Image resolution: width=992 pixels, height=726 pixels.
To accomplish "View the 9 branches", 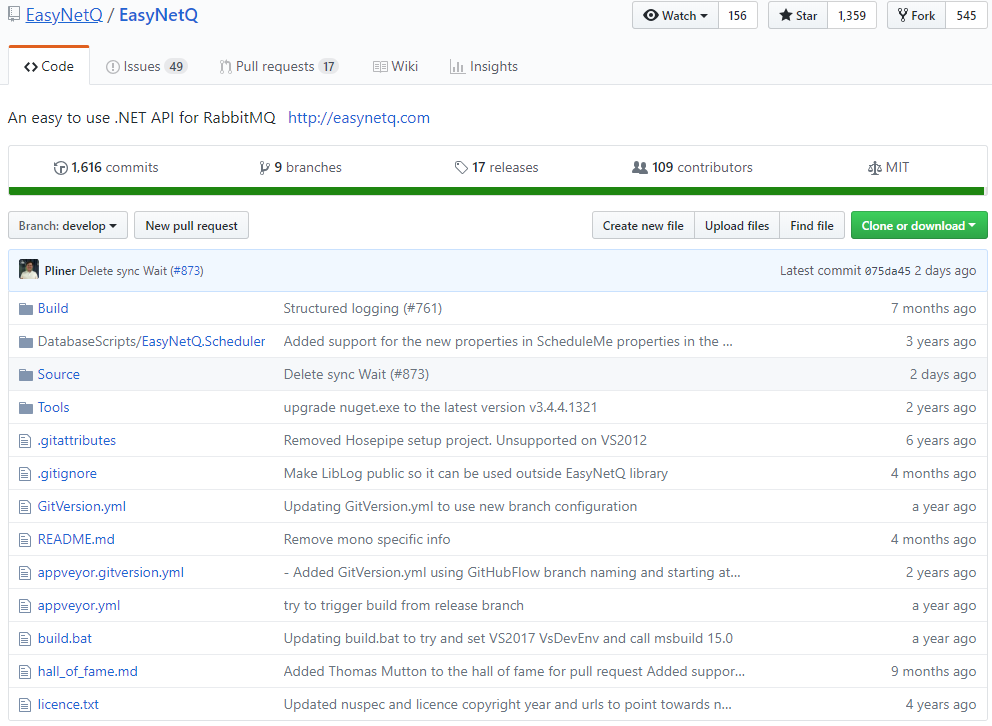I will click(301, 168).
